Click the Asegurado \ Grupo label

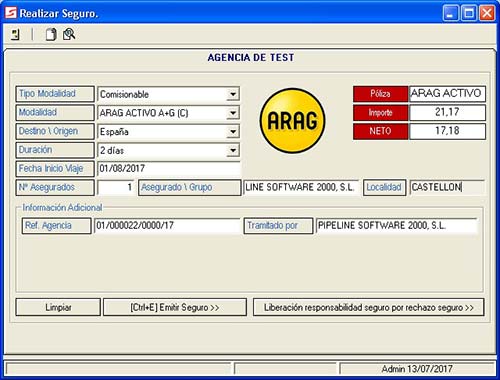pyautogui.click(x=190, y=187)
